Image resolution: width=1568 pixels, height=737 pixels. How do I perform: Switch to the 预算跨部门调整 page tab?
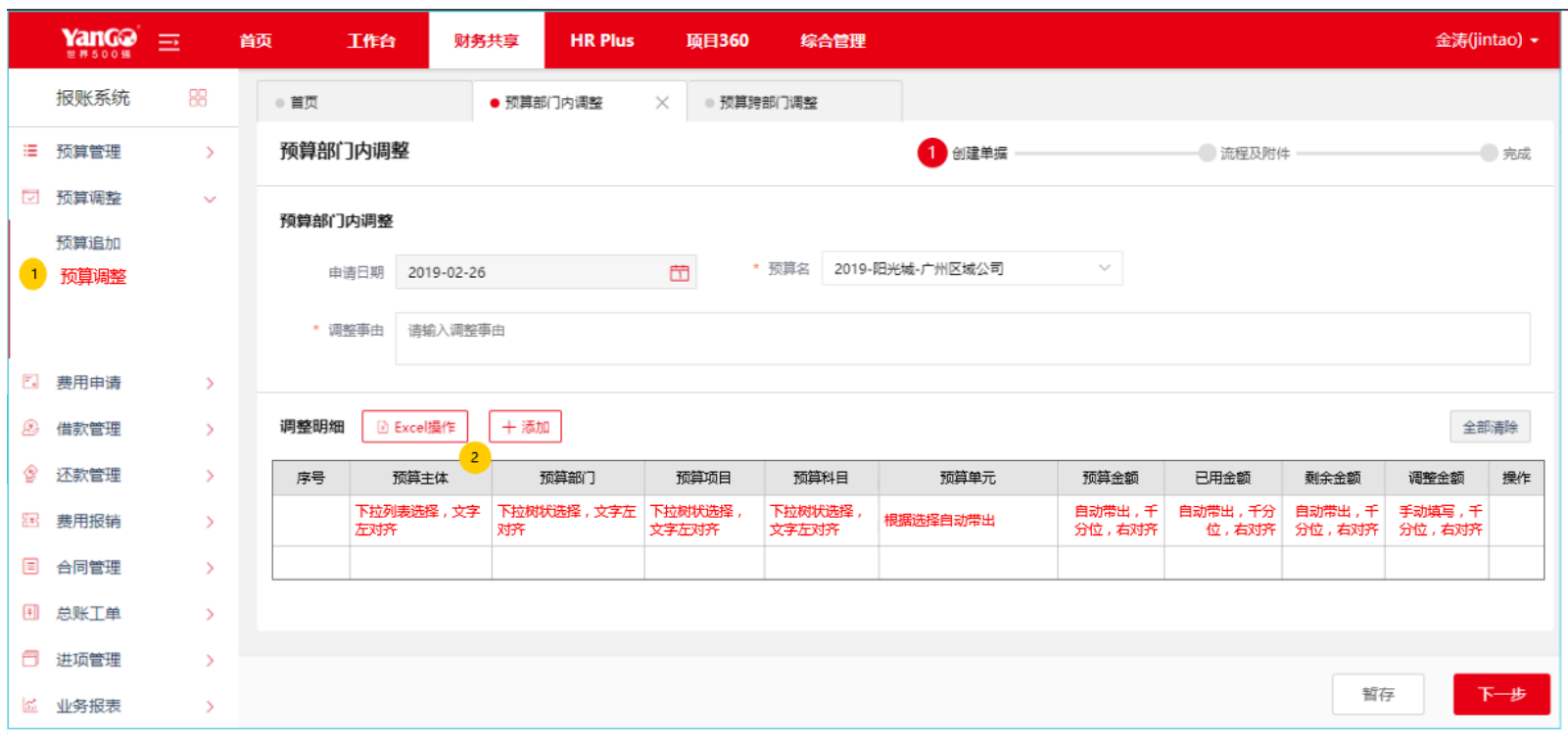coord(794,102)
